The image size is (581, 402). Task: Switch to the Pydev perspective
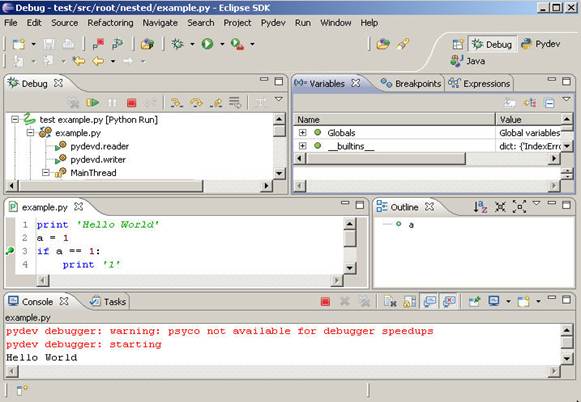541,44
